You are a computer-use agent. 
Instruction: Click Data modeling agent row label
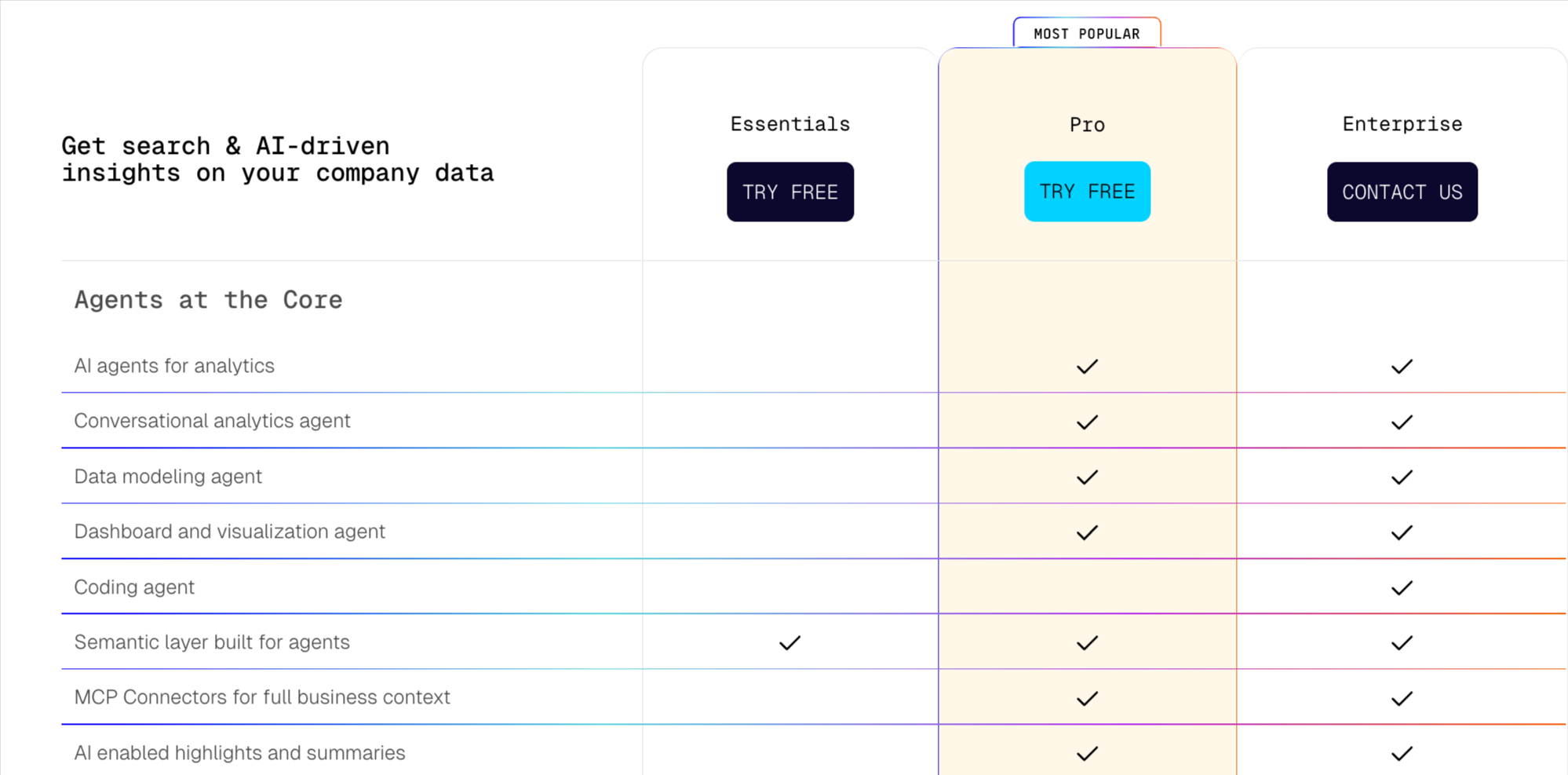tap(168, 477)
